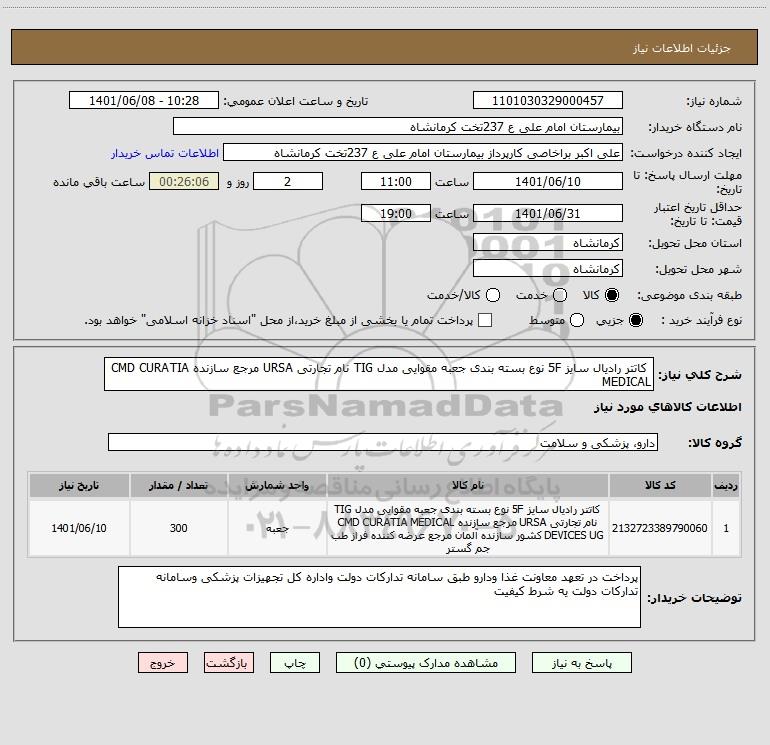Click the گروه کالا field دارو، پزشکی و سلامت
The image size is (770, 745).
point(383,442)
